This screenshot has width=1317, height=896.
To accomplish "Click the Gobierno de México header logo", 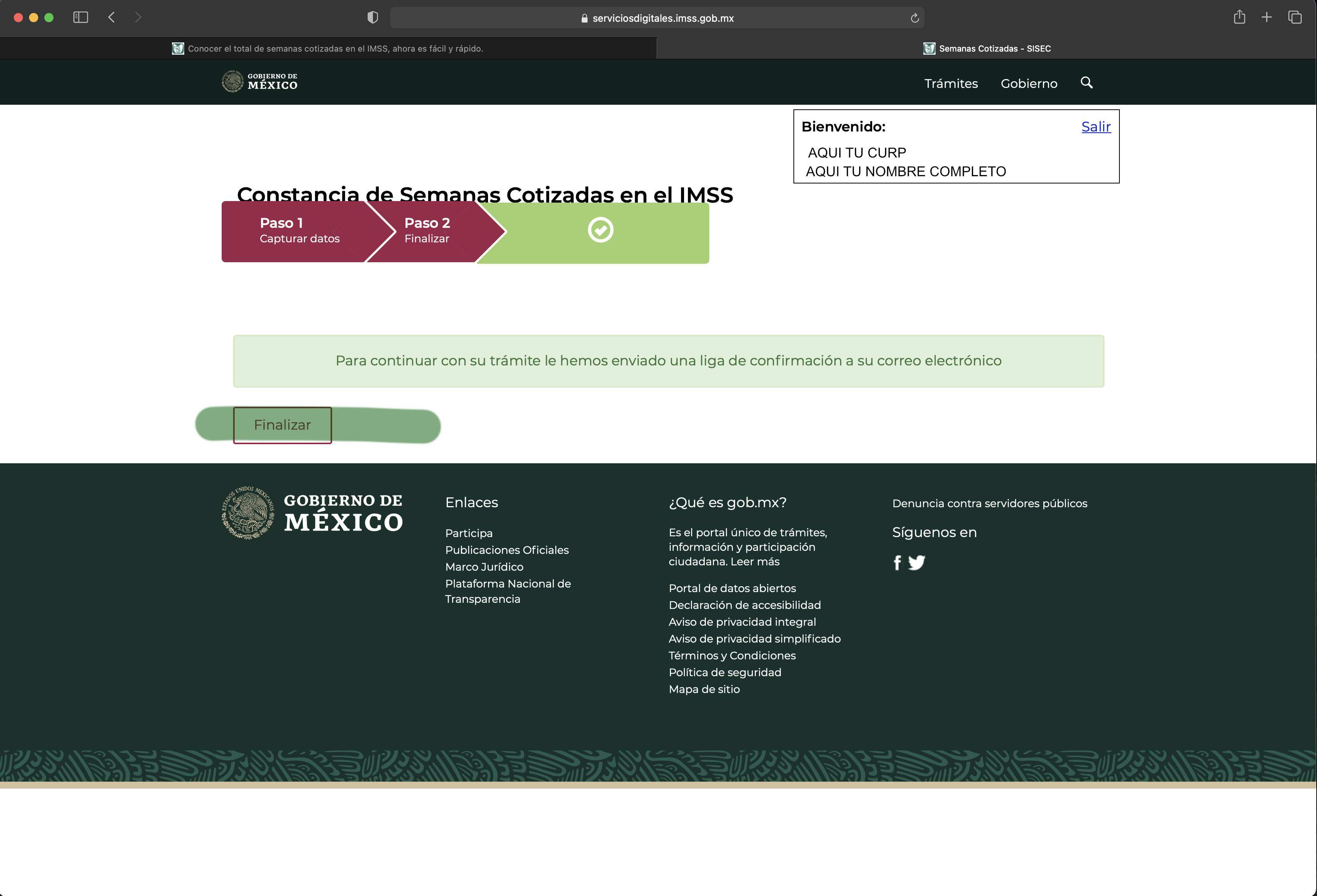I will pyautogui.click(x=260, y=81).
